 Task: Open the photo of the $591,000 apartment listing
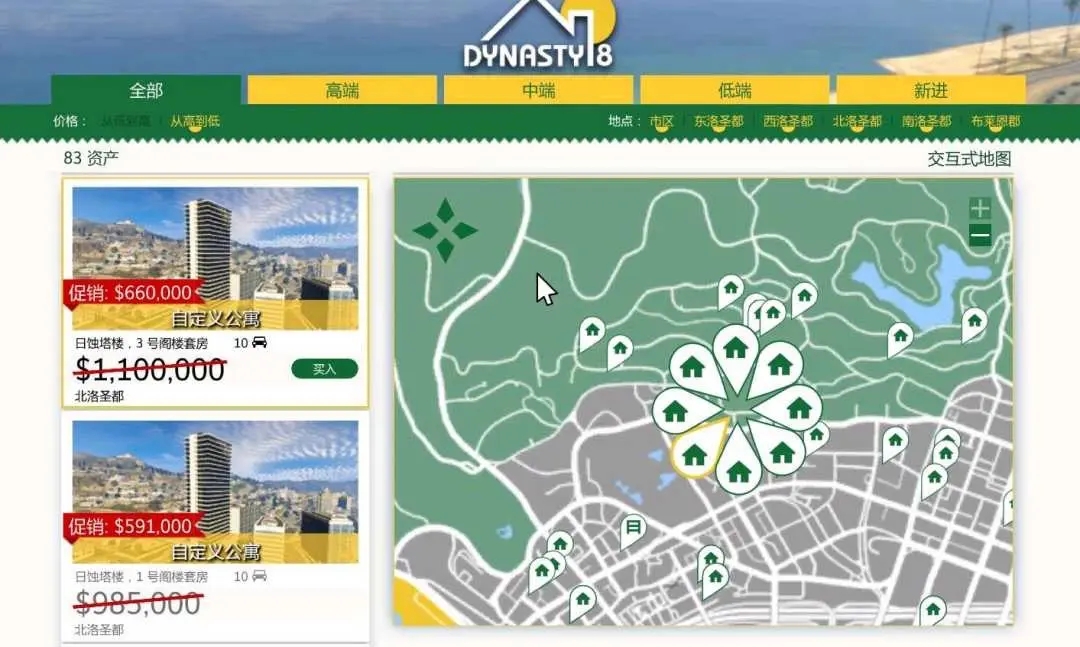point(215,492)
